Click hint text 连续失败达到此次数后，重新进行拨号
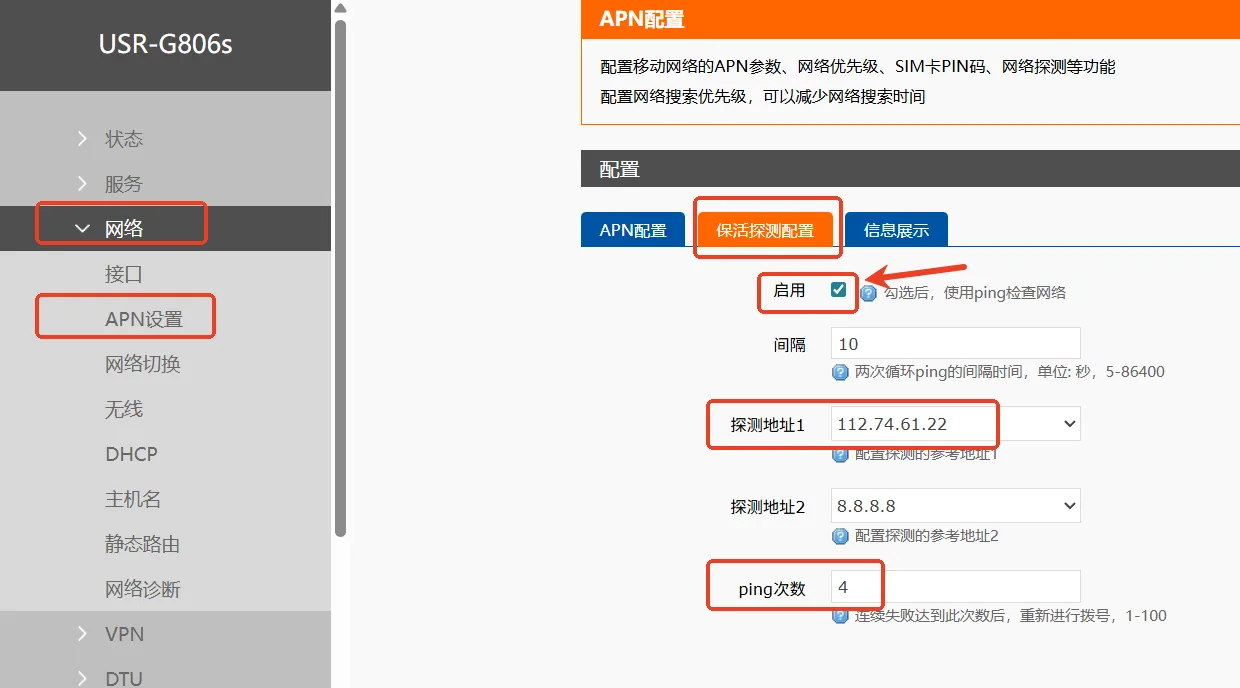The image size is (1240, 688). [x=1010, y=616]
